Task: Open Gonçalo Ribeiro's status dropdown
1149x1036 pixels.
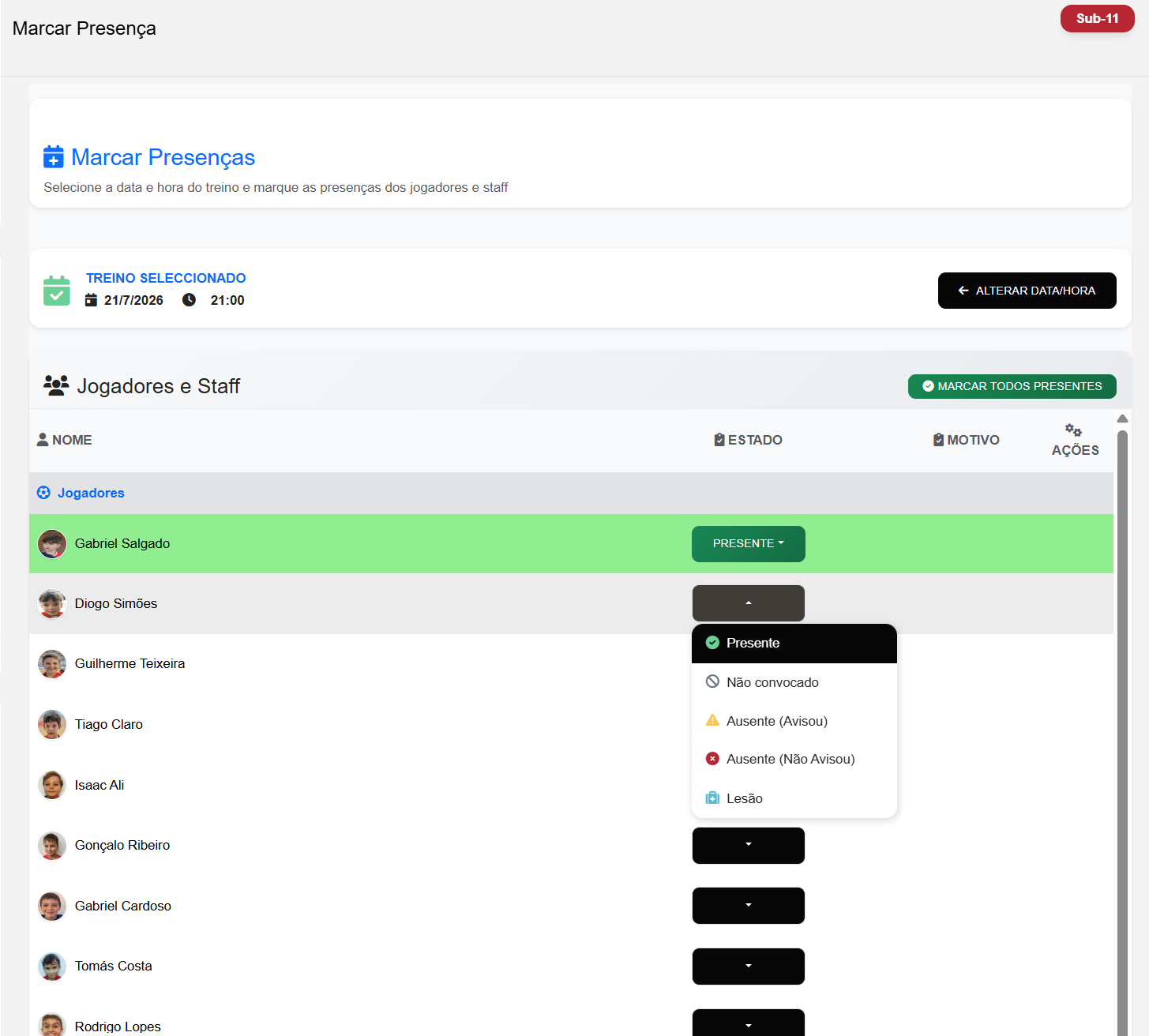Action: [749, 846]
